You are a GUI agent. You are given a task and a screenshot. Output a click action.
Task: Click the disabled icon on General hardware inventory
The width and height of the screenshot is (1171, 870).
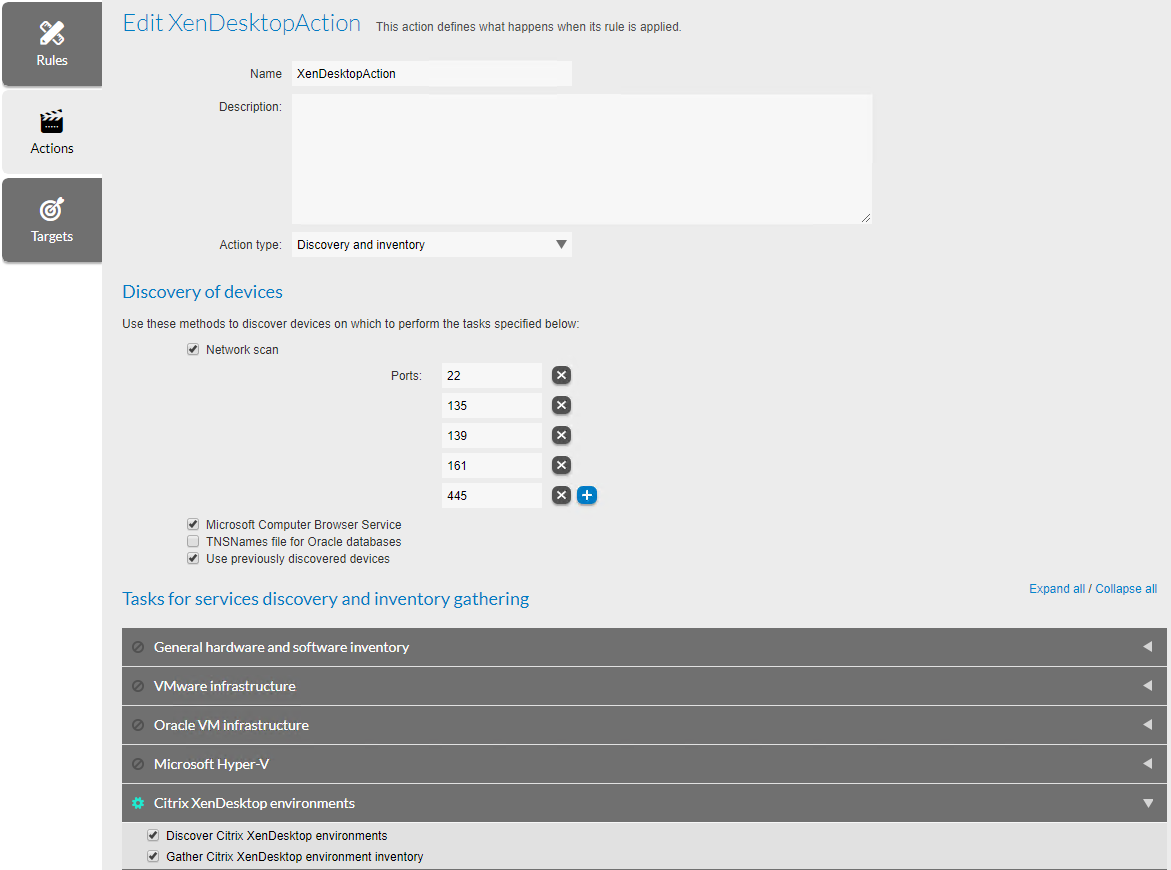(x=137, y=647)
